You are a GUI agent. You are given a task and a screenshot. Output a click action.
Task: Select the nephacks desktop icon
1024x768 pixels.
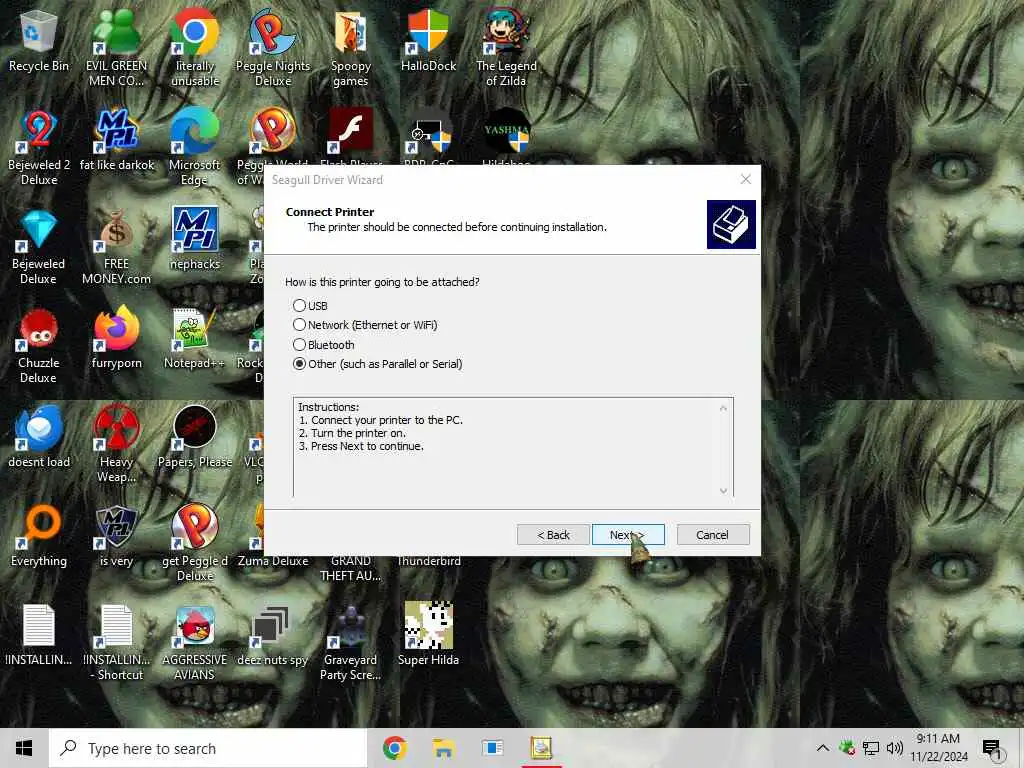pyautogui.click(x=195, y=238)
